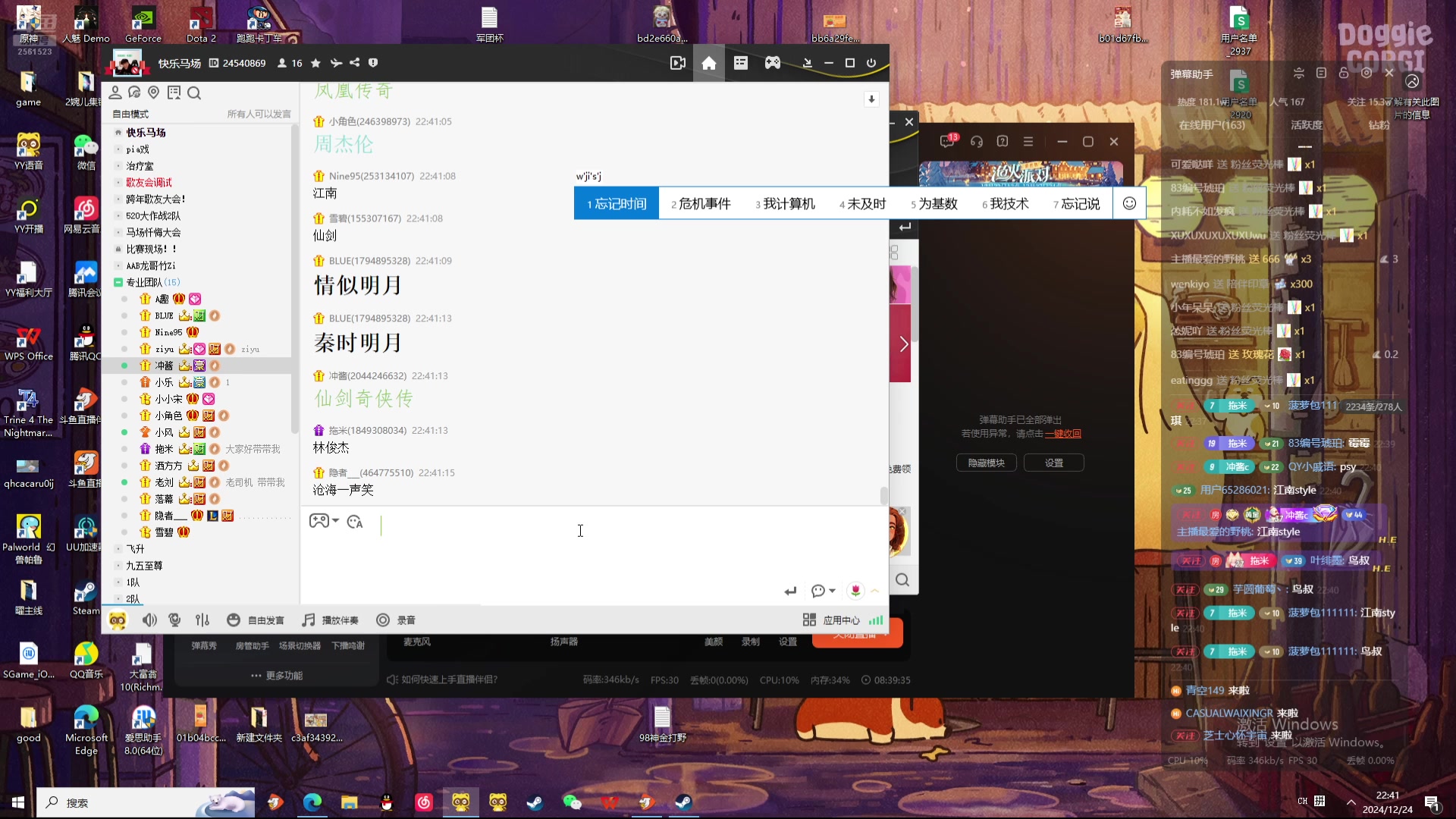Favorite the channel with the star icon
Image resolution: width=1456 pixels, height=819 pixels.
point(315,63)
